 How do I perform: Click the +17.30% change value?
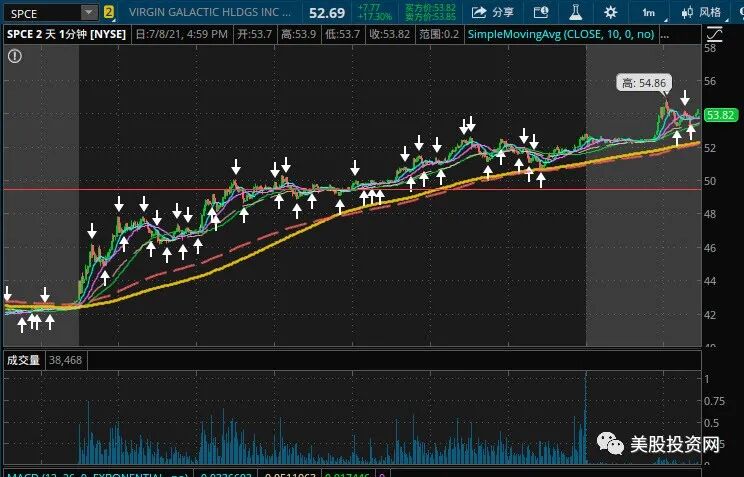375,17
